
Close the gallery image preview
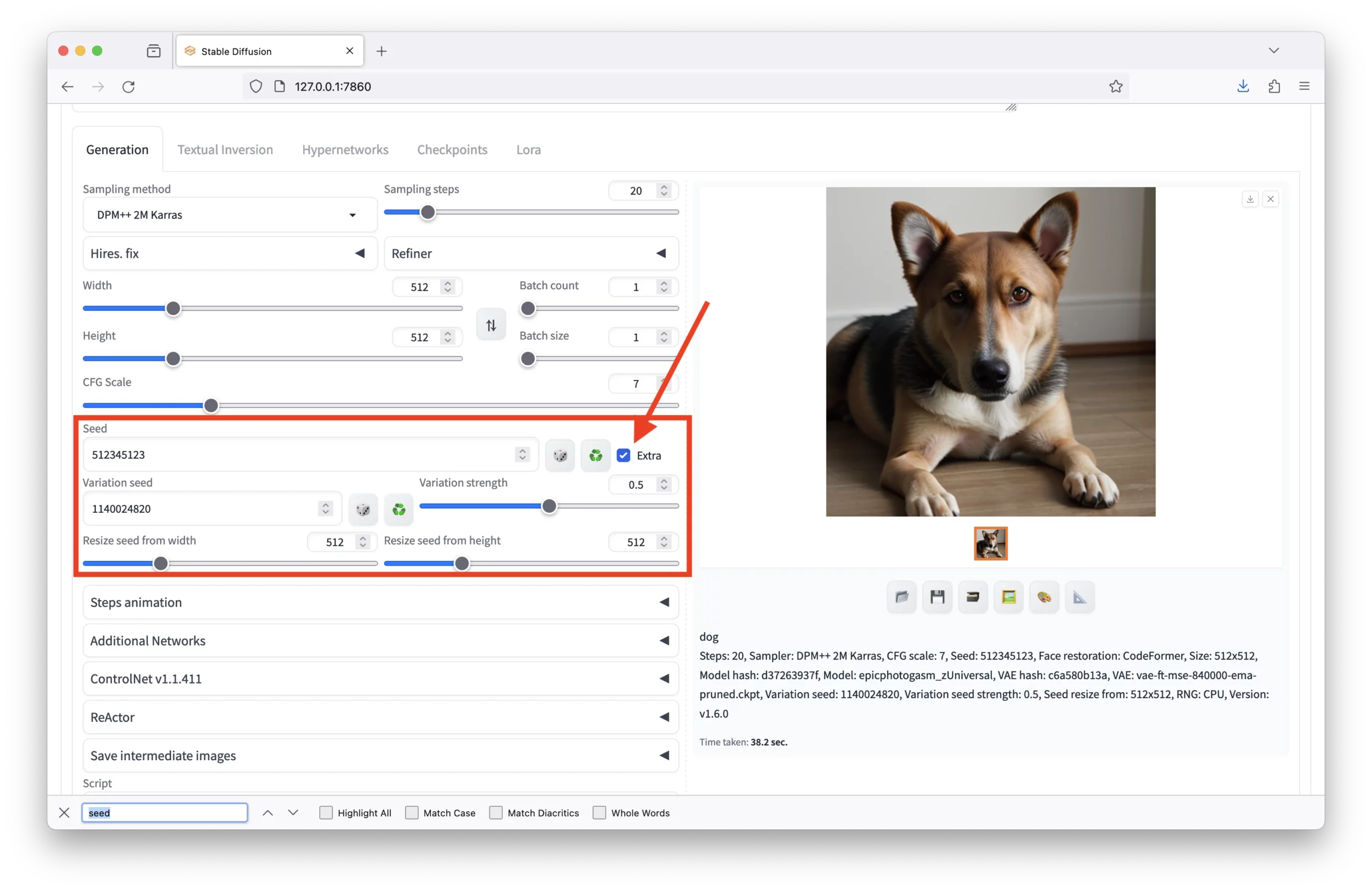coord(1271,199)
